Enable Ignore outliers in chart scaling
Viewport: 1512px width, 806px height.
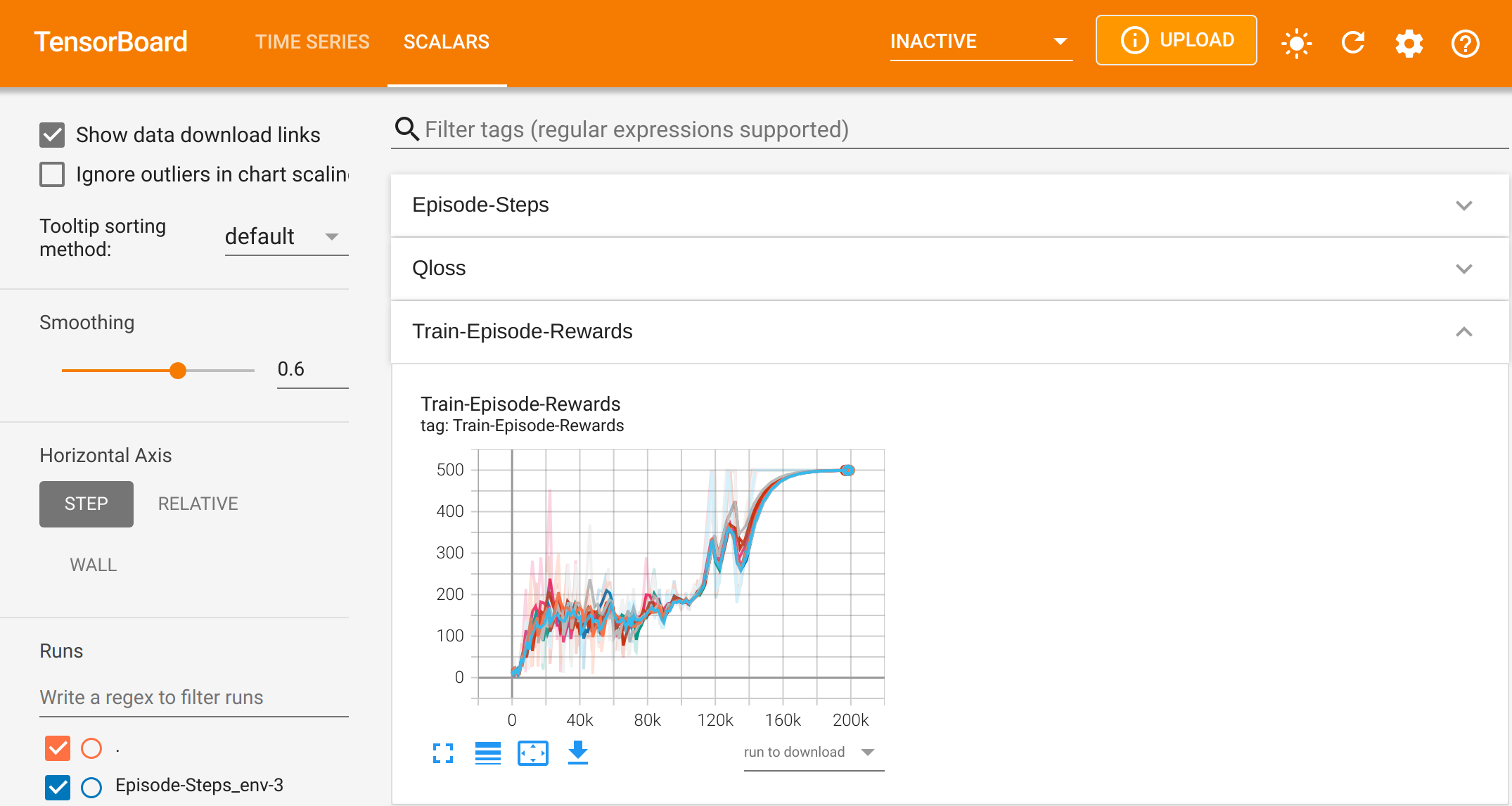coord(53,174)
